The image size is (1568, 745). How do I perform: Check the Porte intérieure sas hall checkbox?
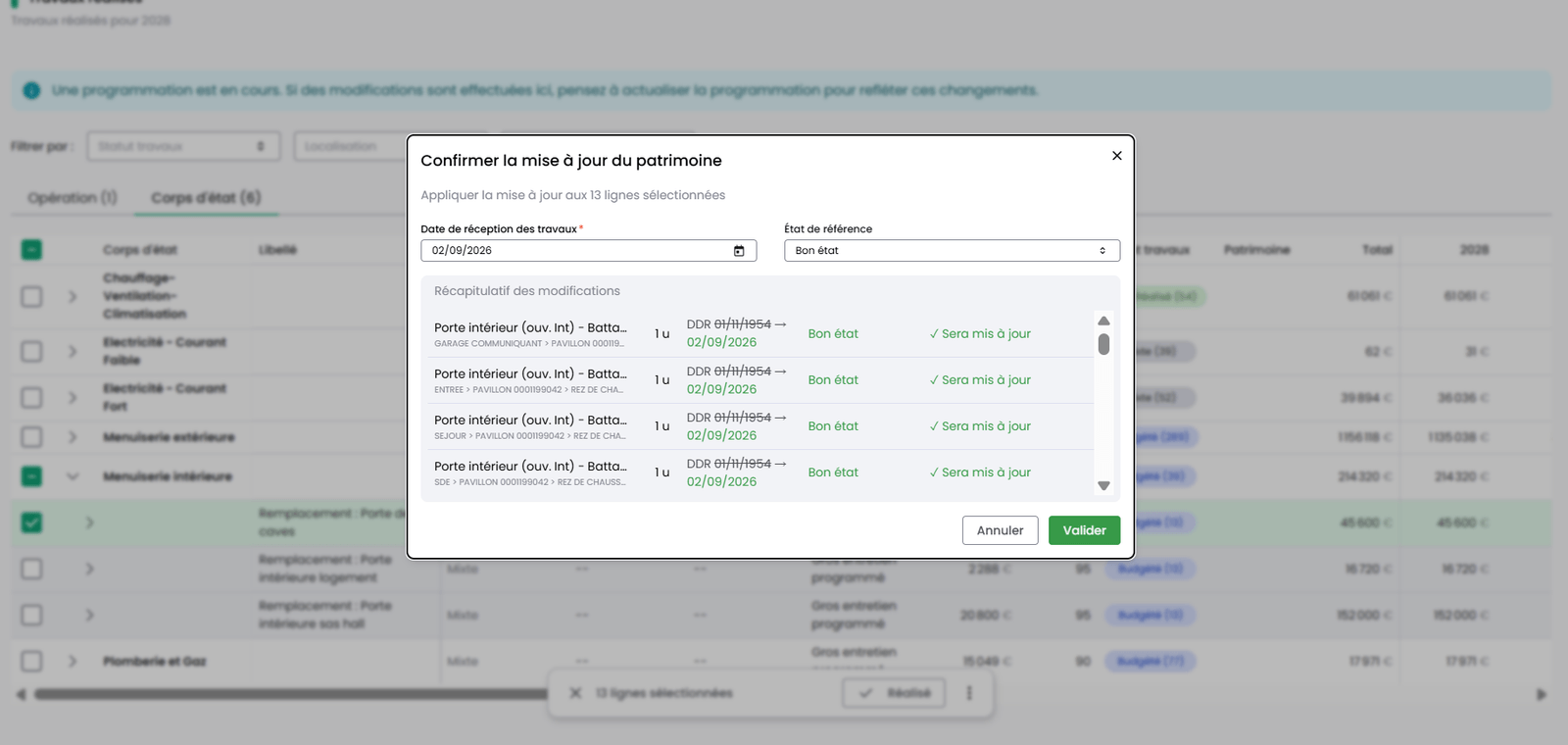[x=31, y=615]
